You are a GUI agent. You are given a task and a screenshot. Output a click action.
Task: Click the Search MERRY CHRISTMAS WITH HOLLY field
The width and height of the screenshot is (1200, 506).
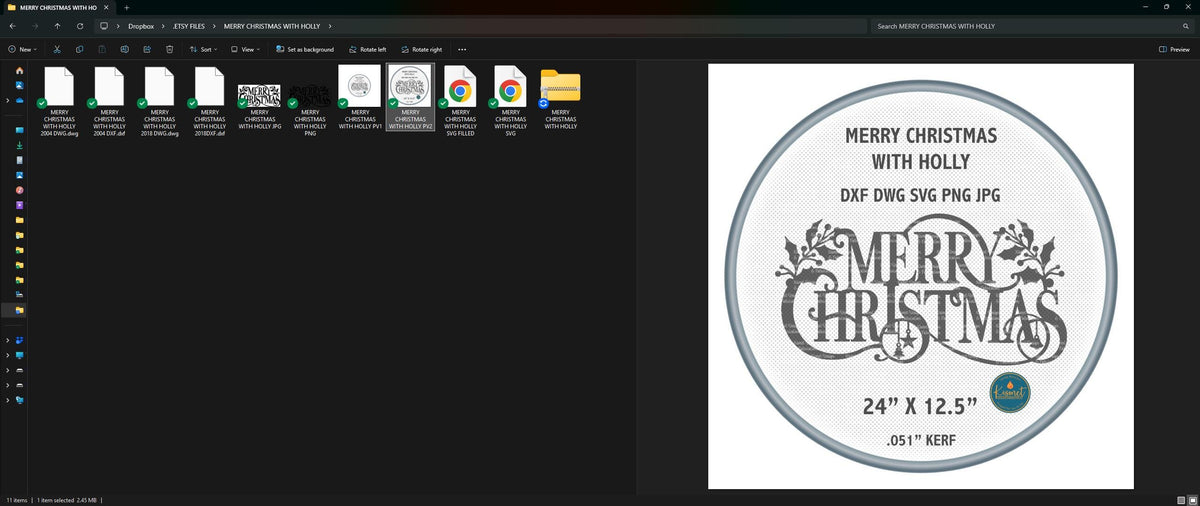coord(1031,26)
